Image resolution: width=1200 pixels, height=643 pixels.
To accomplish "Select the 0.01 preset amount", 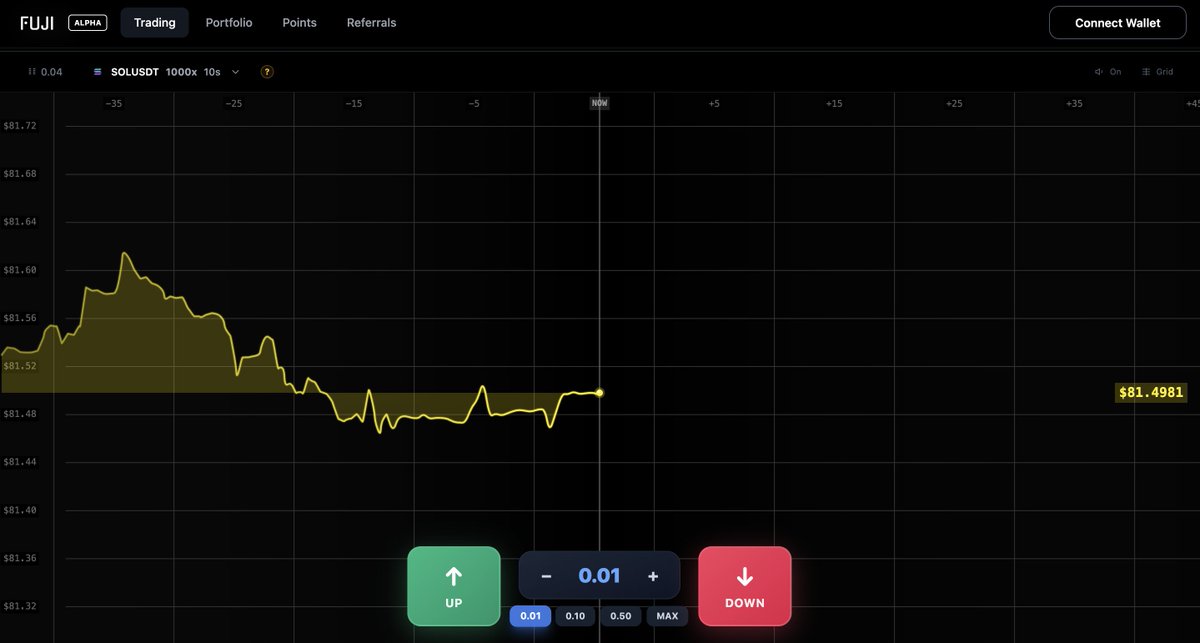I will 530,616.
